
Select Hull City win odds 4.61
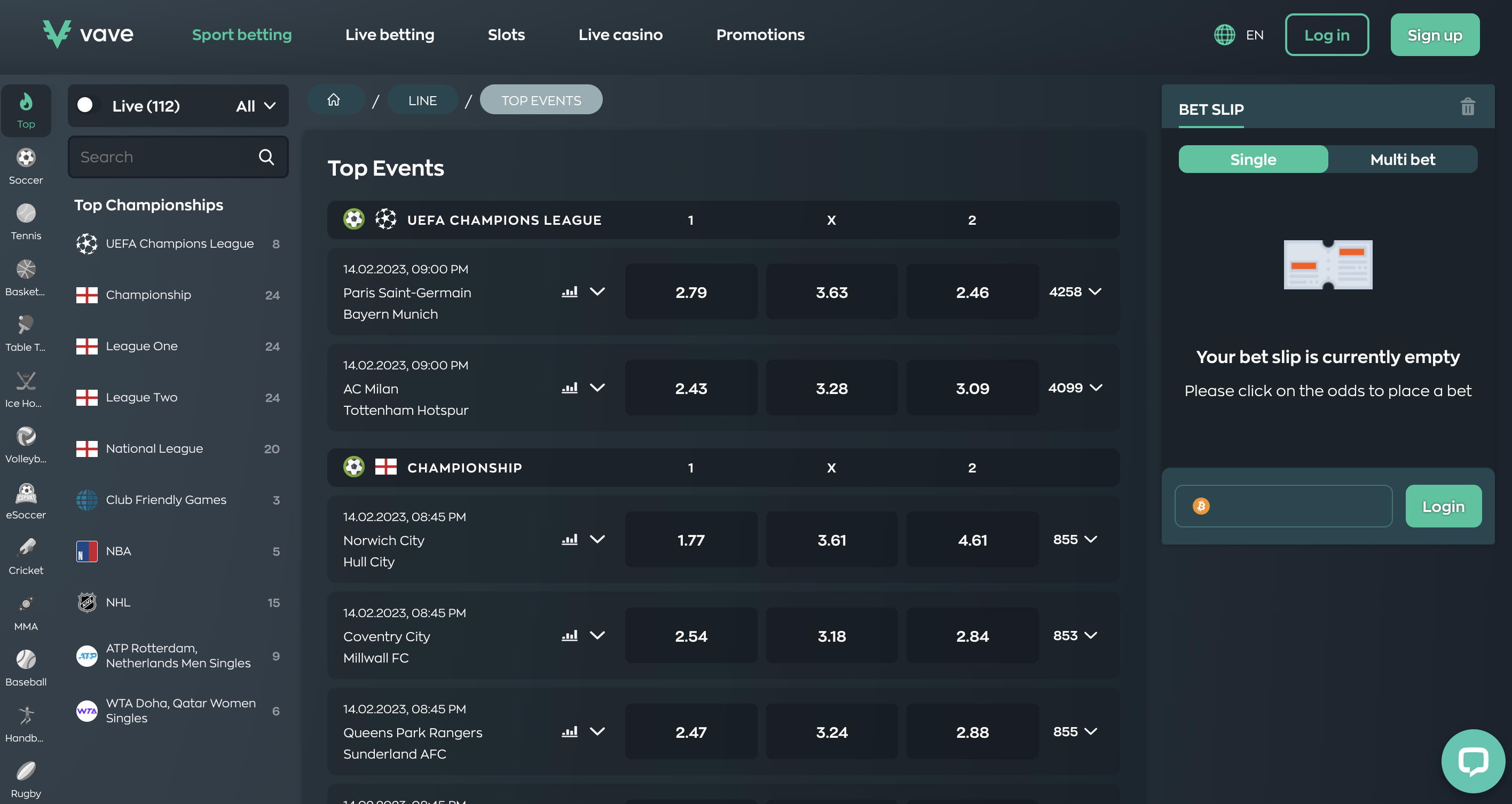tap(972, 539)
